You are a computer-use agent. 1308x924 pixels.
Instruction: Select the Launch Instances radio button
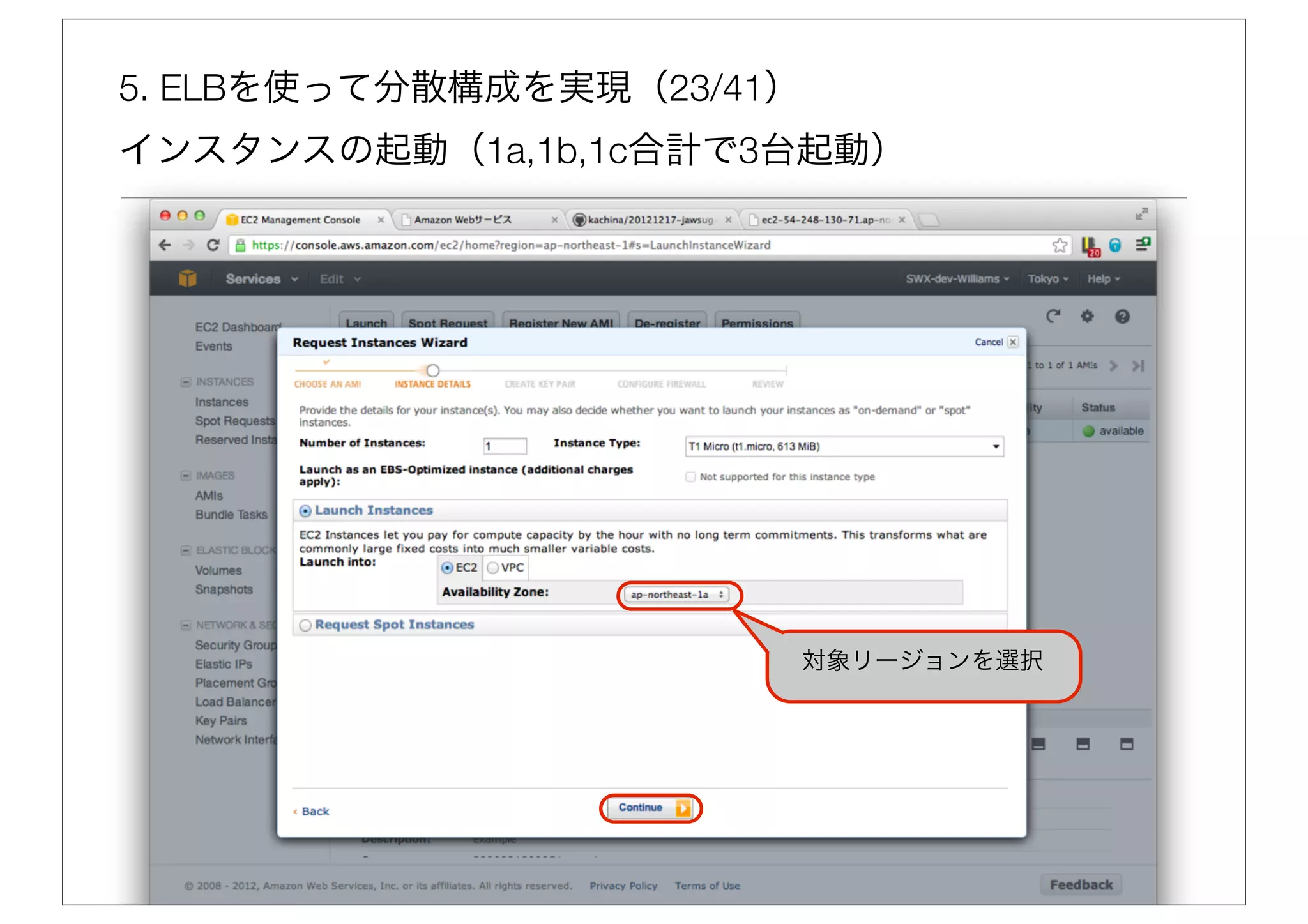click(x=306, y=511)
